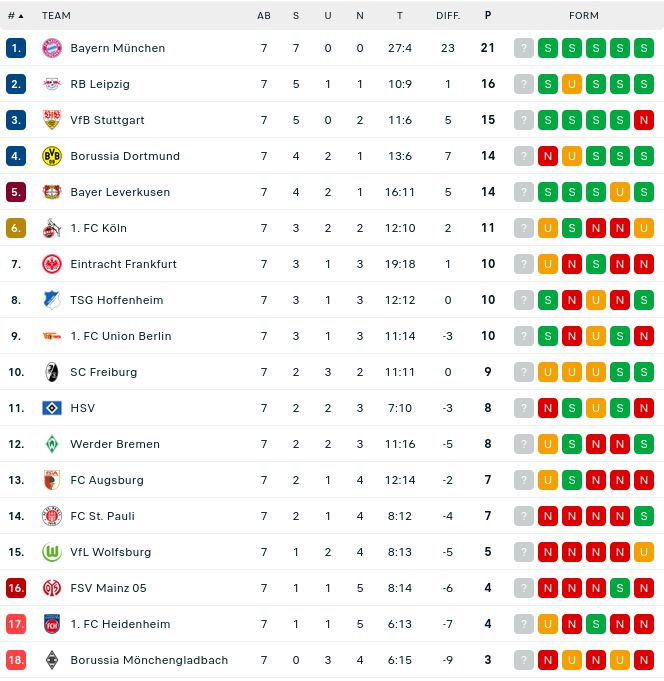664x681 pixels.
Task: Sort table by rank number column
Action: (15, 16)
